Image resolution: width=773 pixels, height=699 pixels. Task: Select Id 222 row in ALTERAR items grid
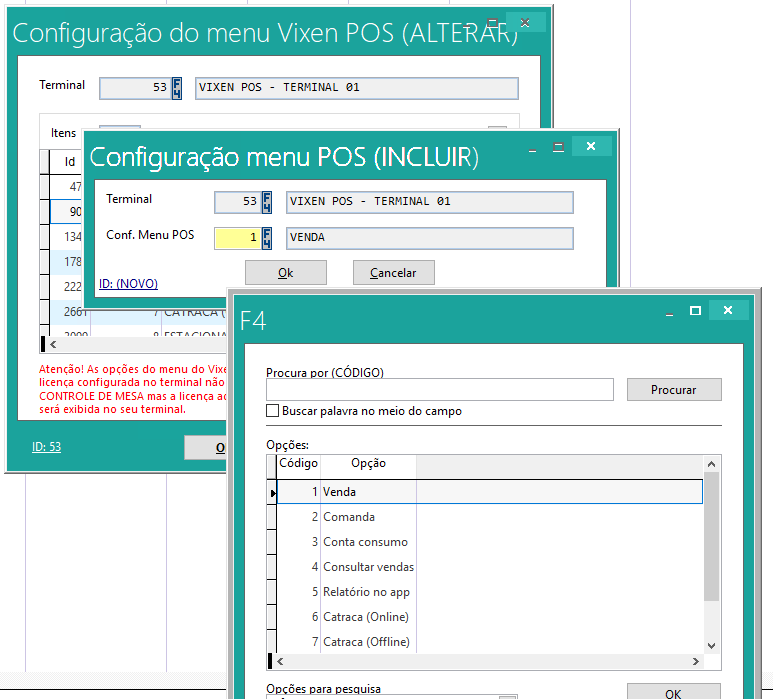[x=66, y=286]
